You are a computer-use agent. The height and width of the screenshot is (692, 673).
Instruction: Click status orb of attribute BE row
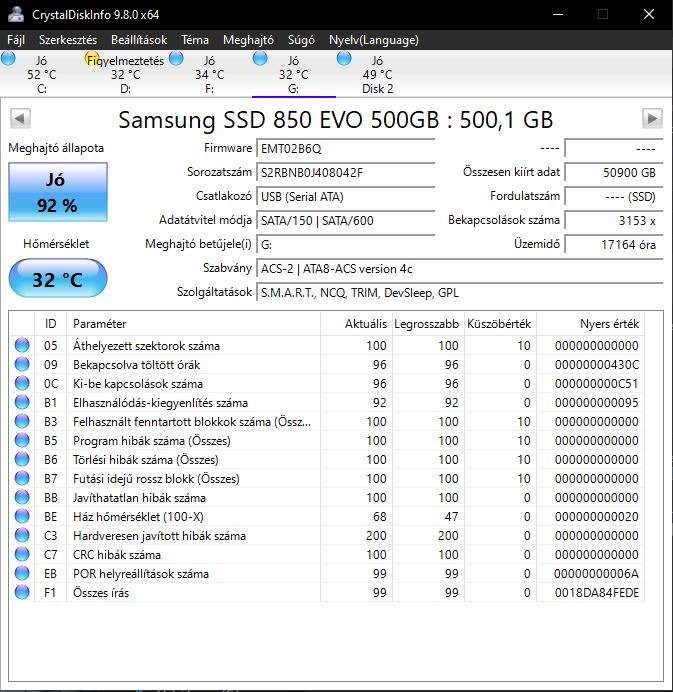pos(22,516)
